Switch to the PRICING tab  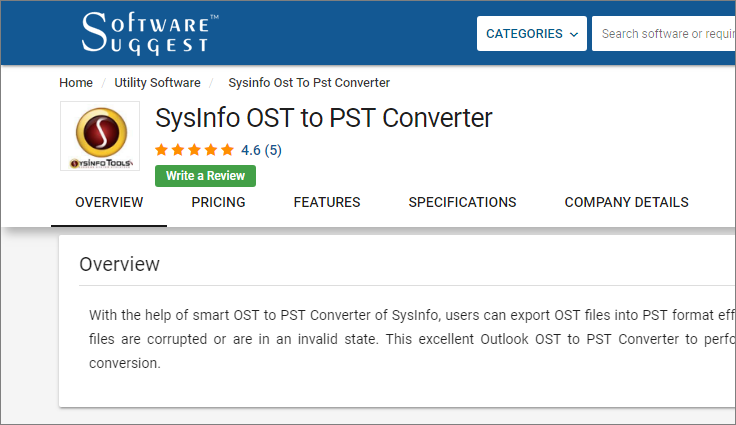218,202
